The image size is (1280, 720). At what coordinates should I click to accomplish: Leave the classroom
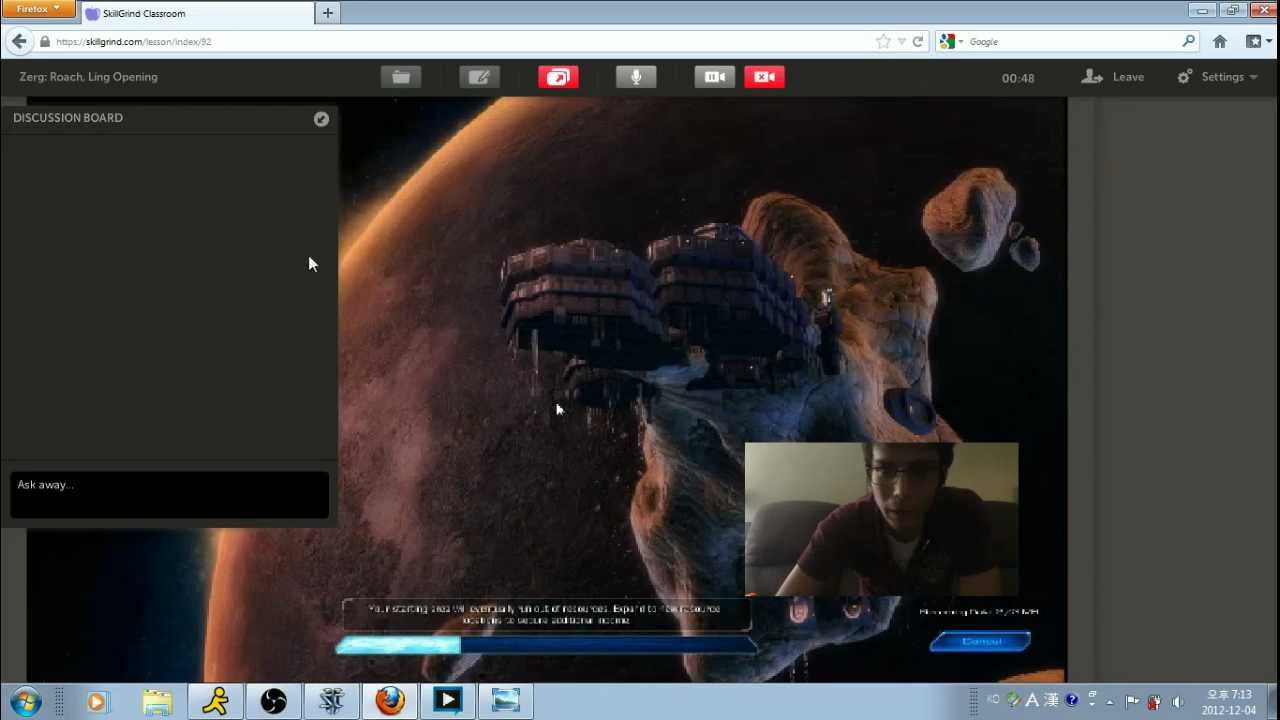1114,77
